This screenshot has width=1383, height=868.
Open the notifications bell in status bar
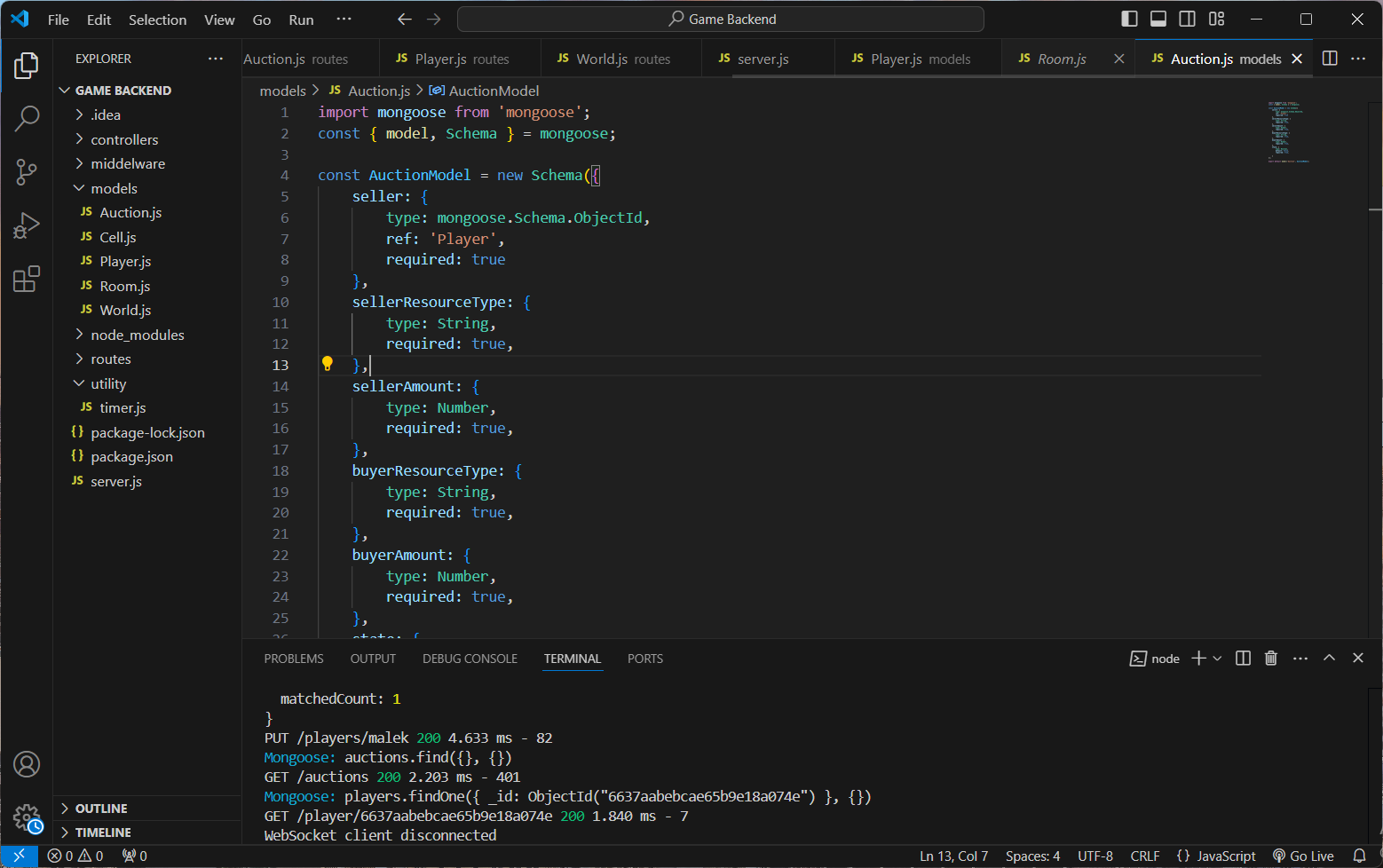pos(1359,856)
